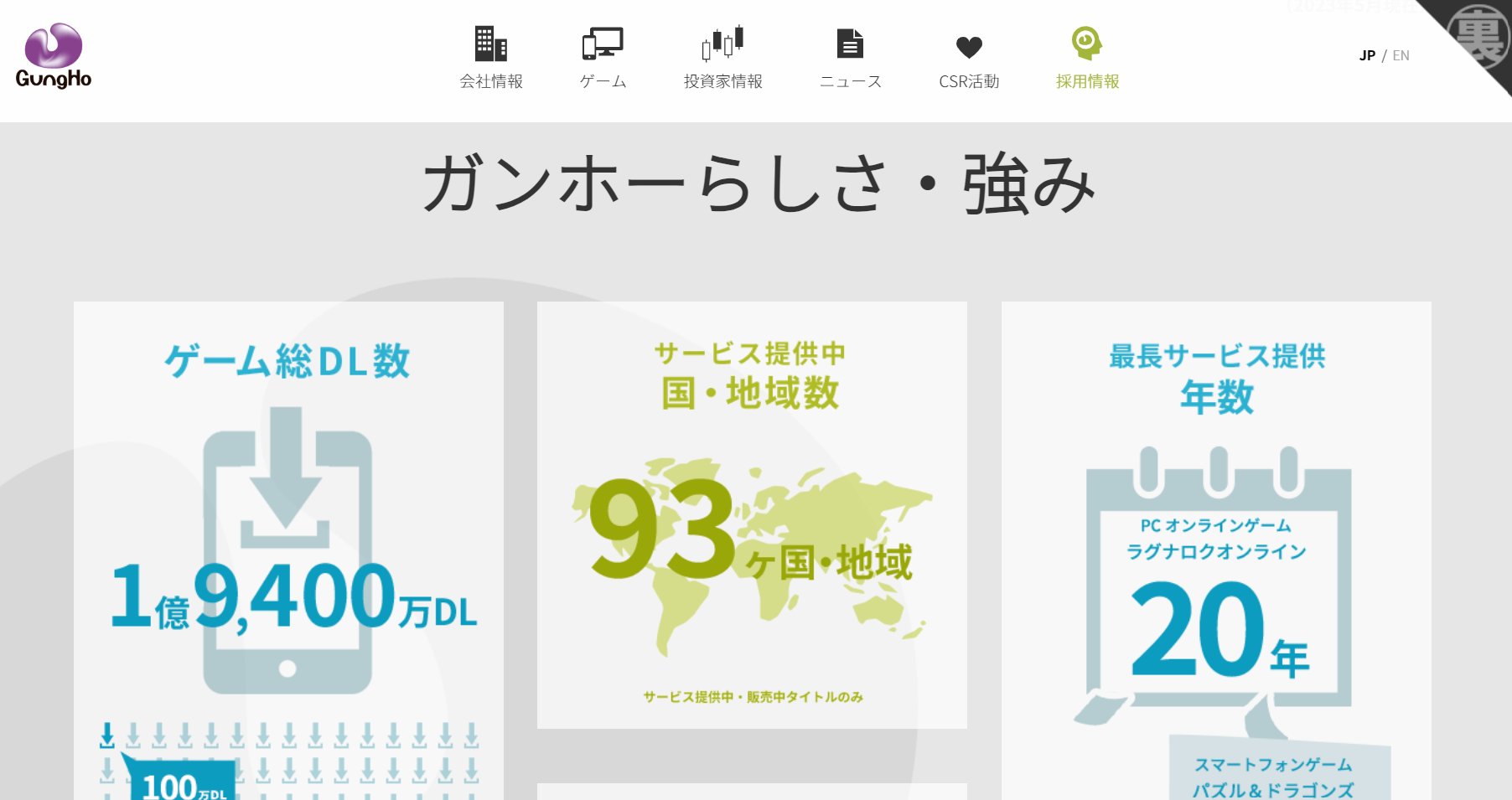Open the 採用情報 menu item
Viewport: 1512px width, 800px height.
click(x=1087, y=81)
